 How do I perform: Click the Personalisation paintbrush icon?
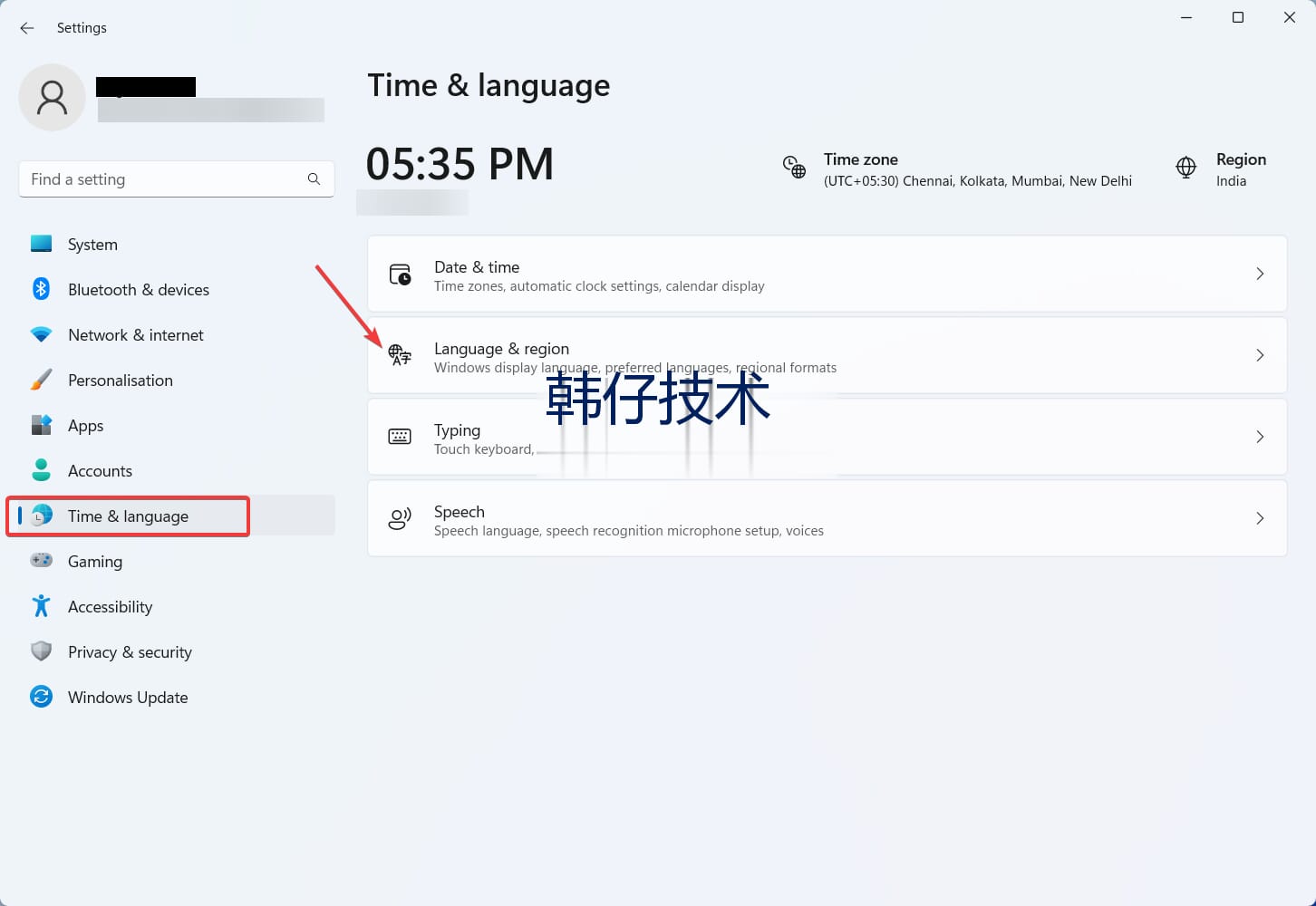point(41,380)
